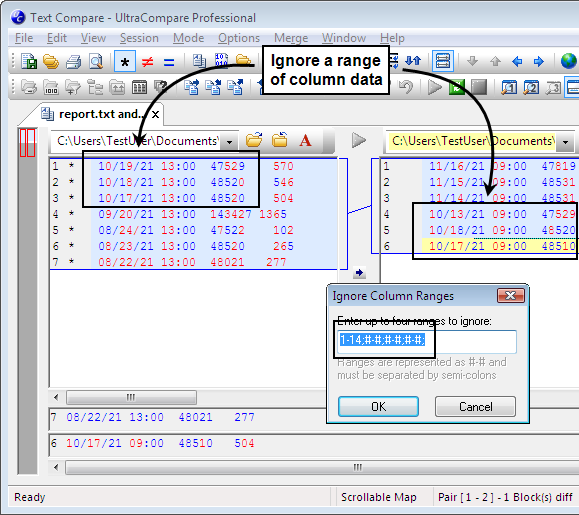Image resolution: width=579 pixels, height=515 pixels.
Task: Click the gray stop square icon
Action: coord(479,87)
